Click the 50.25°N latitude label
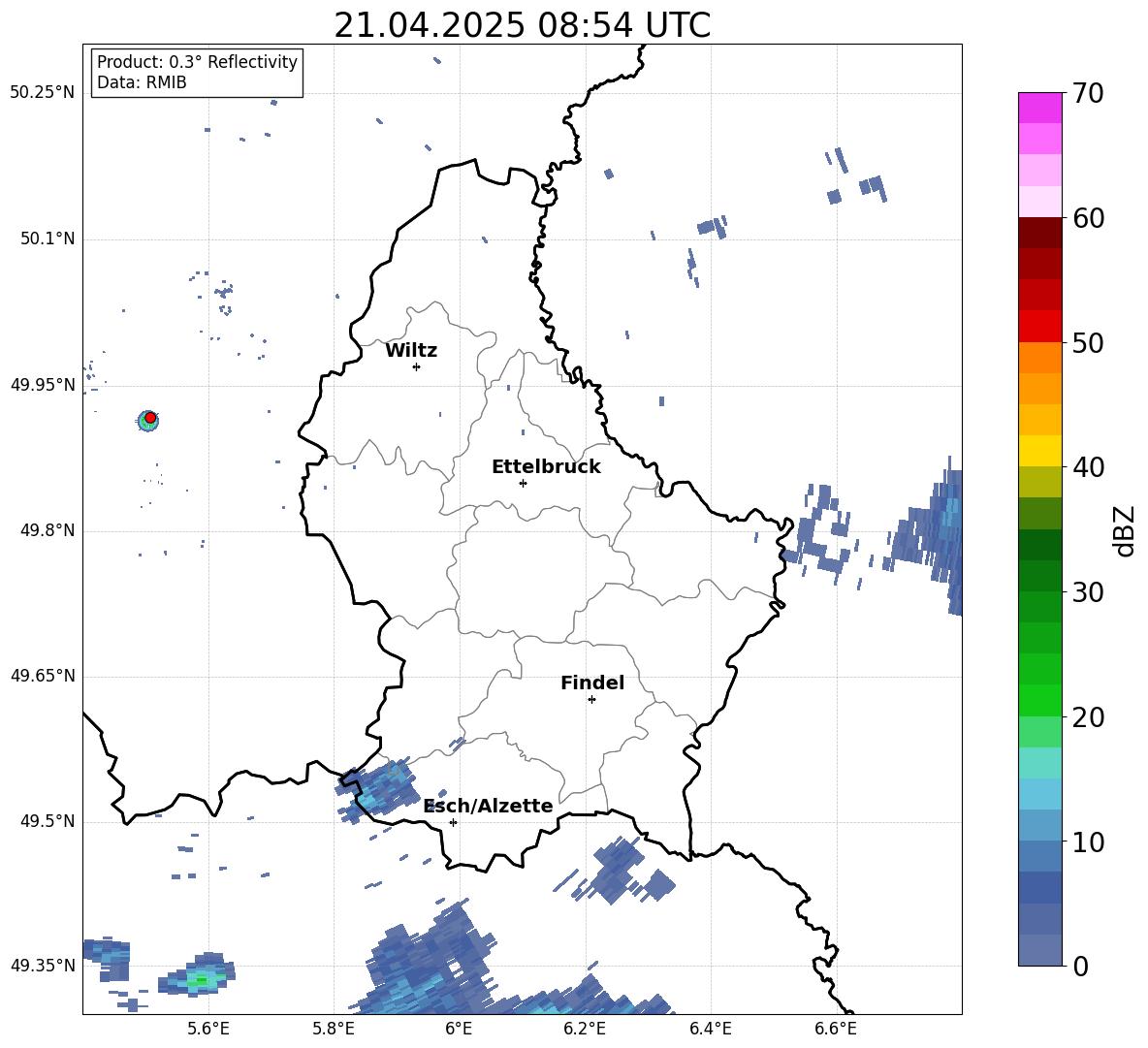 43,93
